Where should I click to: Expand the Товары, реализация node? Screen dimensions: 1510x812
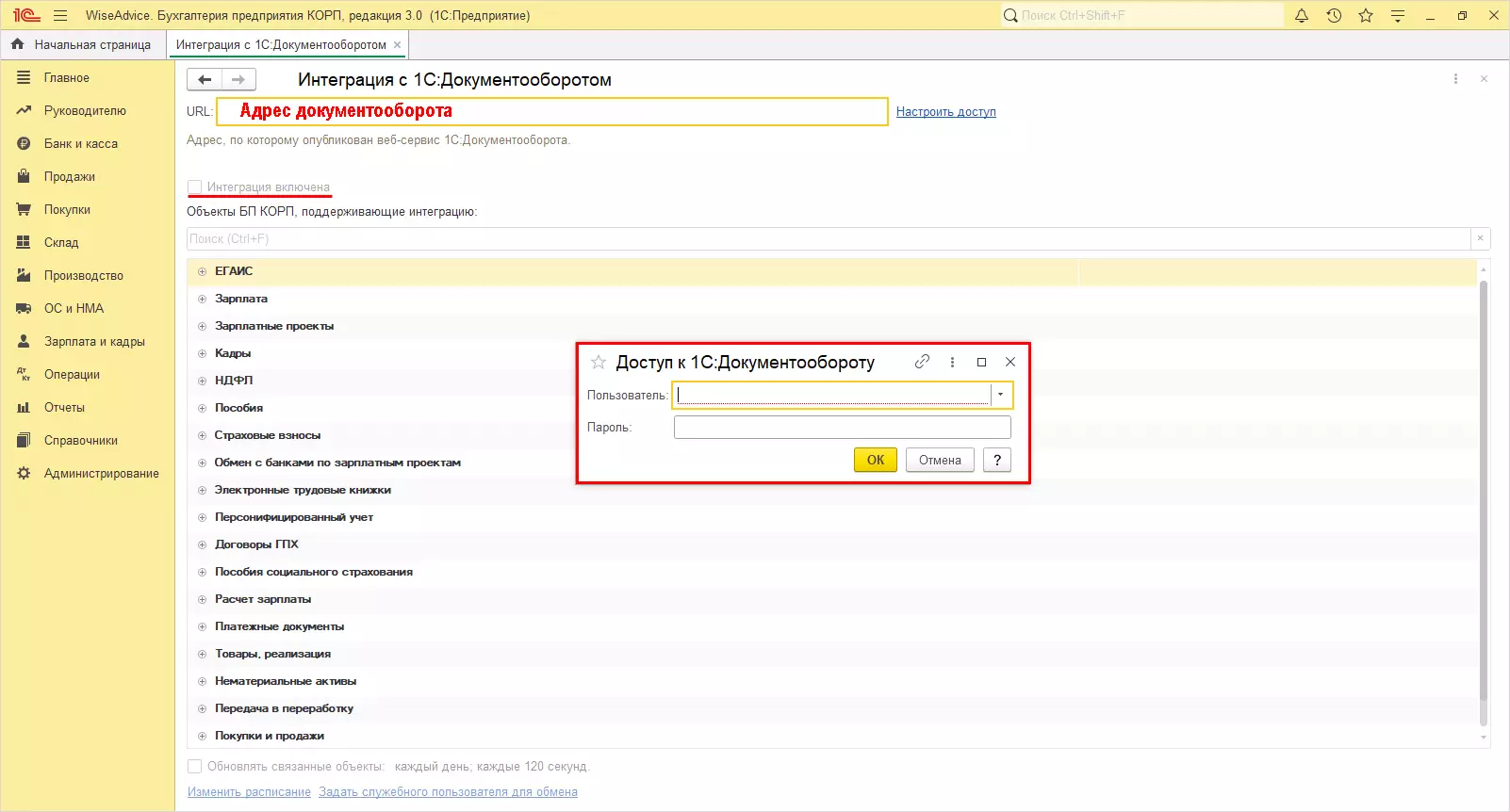[x=202, y=654]
